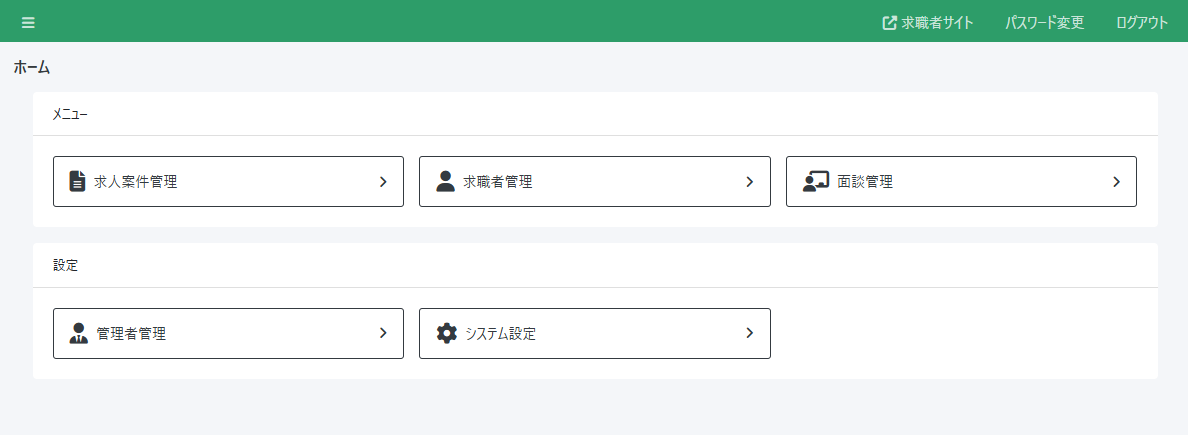Open the hamburger sidebar menu
1188x435 pixels.
coord(28,23)
